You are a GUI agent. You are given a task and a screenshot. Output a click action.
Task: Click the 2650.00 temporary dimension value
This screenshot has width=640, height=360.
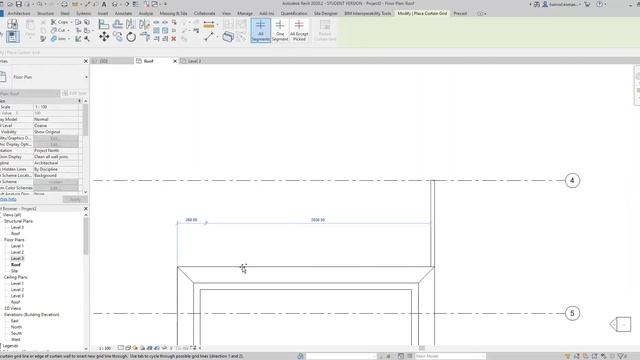[x=318, y=220]
